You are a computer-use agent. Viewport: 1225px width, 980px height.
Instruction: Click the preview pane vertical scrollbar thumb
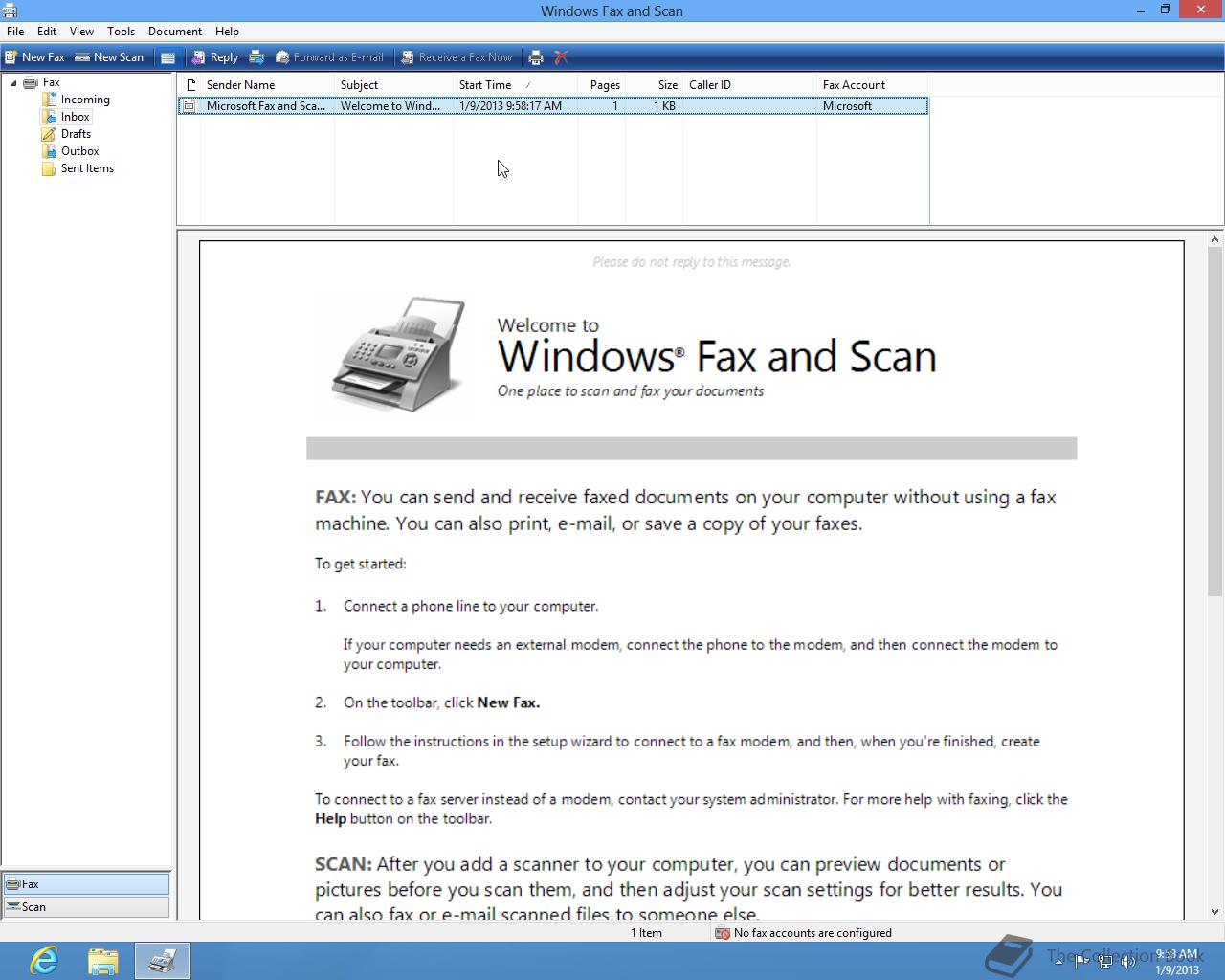coord(1215,423)
